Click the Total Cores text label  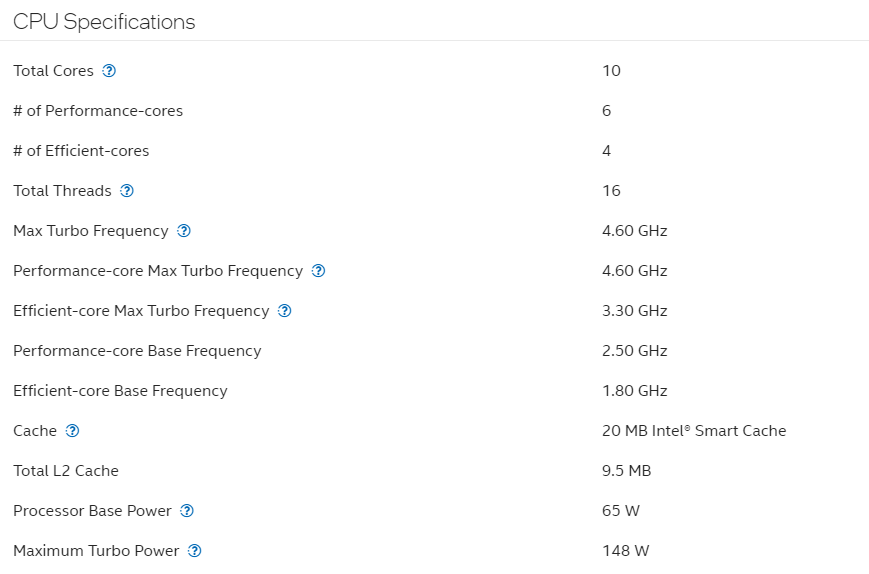(53, 71)
